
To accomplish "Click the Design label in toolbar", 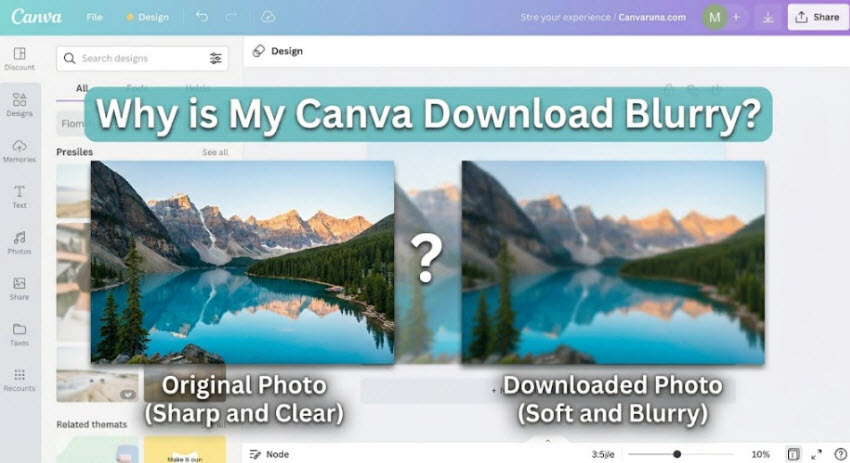I will (x=287, y=51).
